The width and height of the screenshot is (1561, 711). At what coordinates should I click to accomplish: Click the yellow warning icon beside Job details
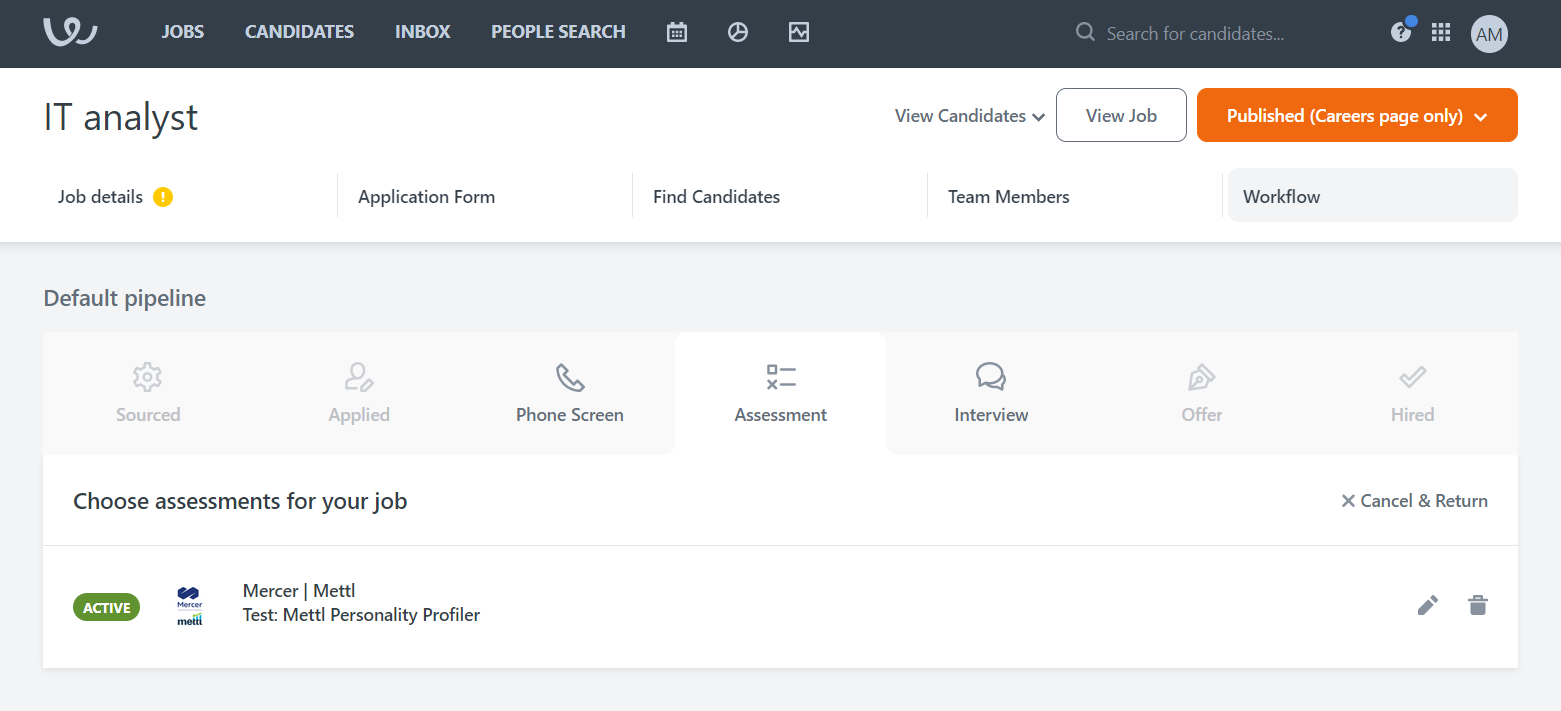click(x=163, y=197)
